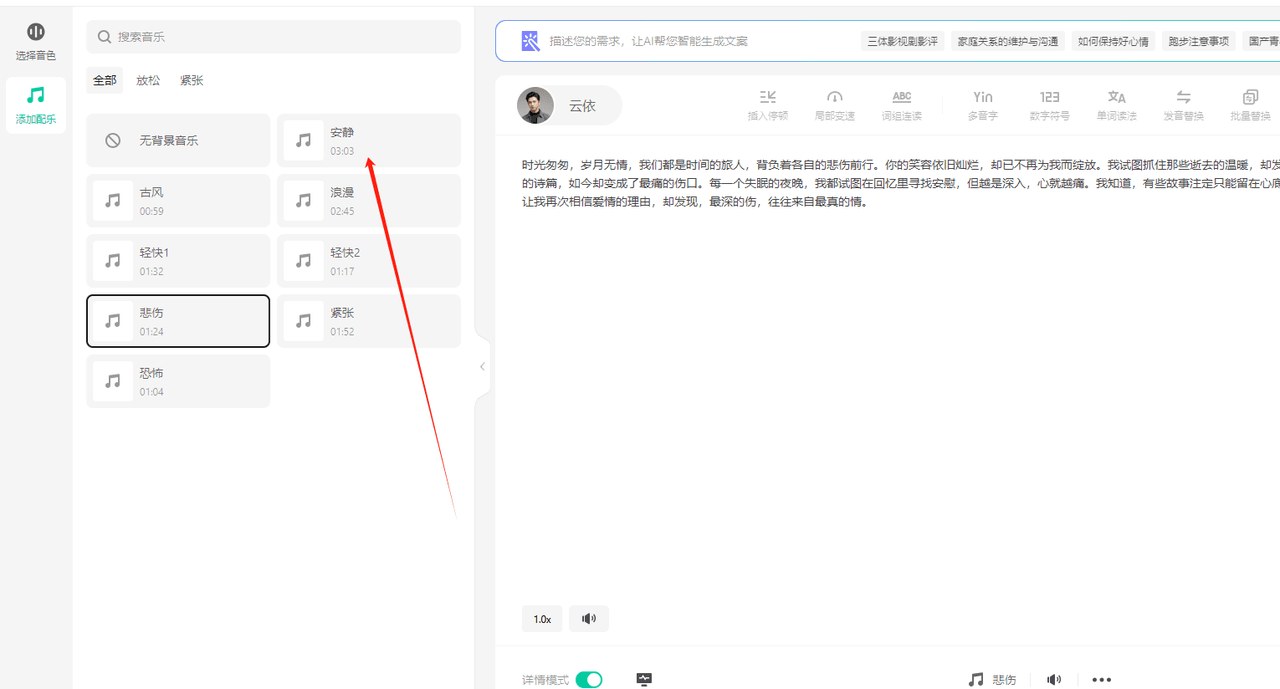
Task: Focus the AI 描述您的需求 prompt field
Action: [x=649, y=41]
